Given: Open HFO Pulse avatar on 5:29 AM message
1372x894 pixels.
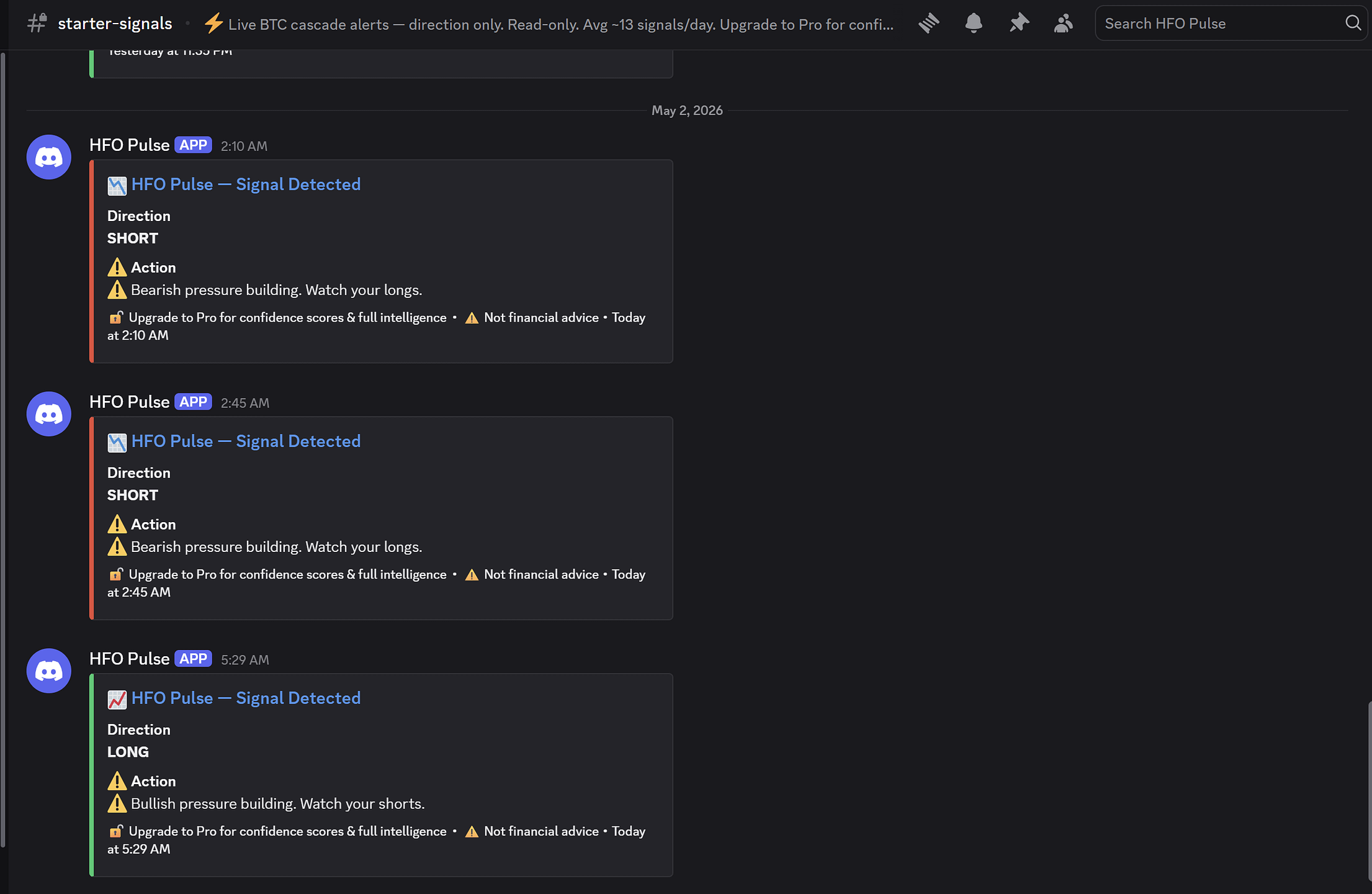Looking at the screenshot, I should pyautogui.click(x=49, y=671).
